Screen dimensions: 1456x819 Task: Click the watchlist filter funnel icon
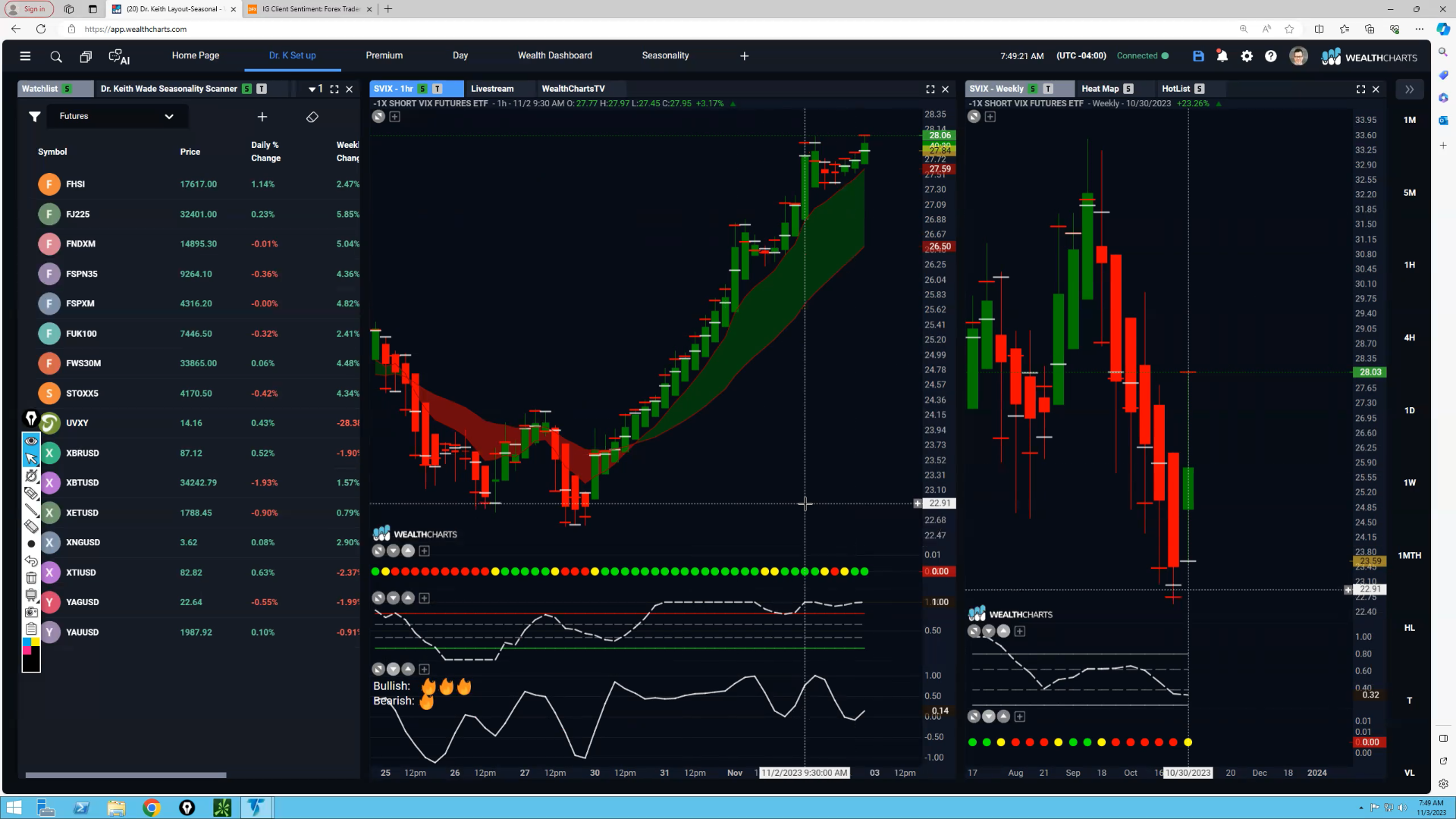(34, 117)
